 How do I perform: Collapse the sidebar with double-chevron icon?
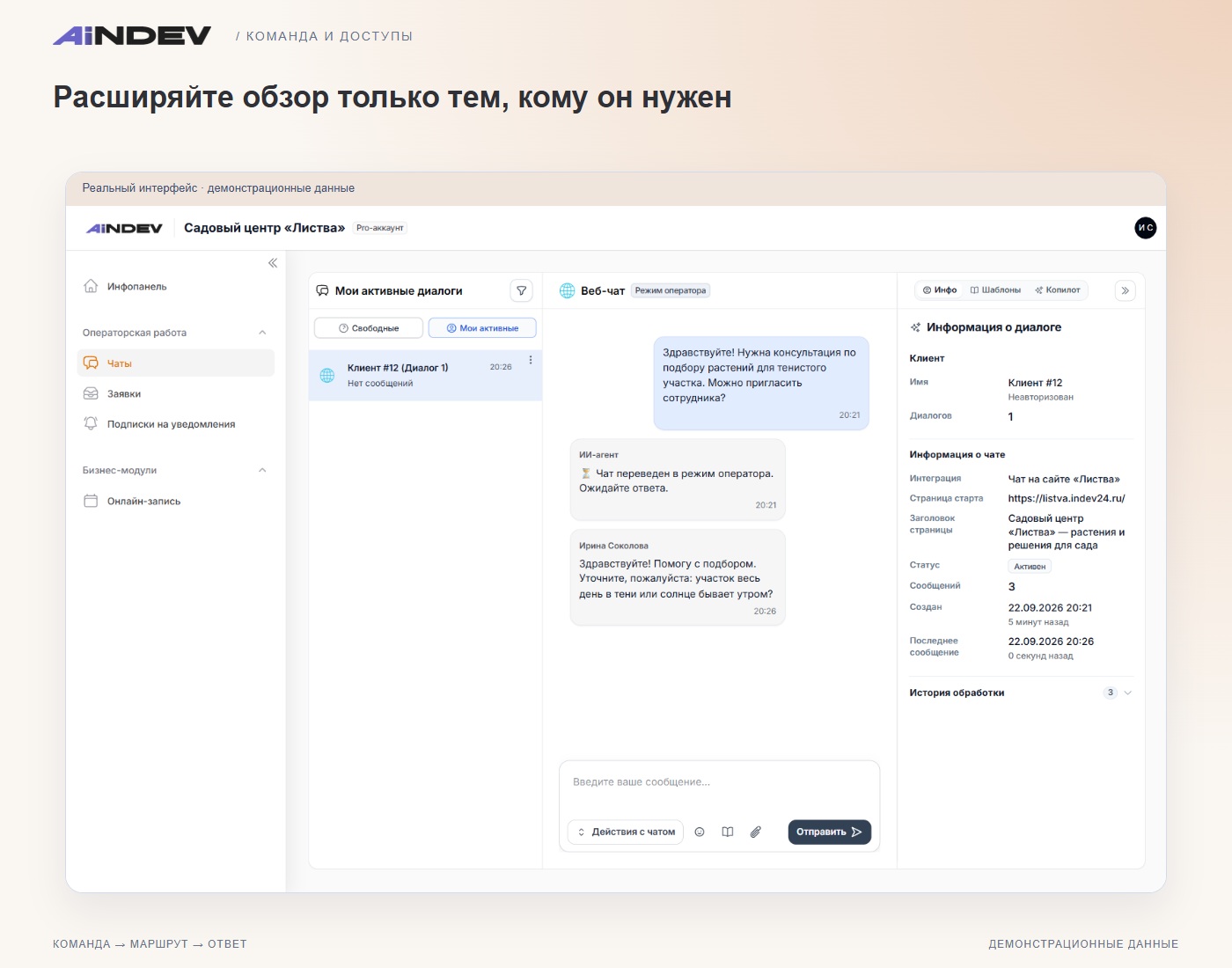point(273,263)
